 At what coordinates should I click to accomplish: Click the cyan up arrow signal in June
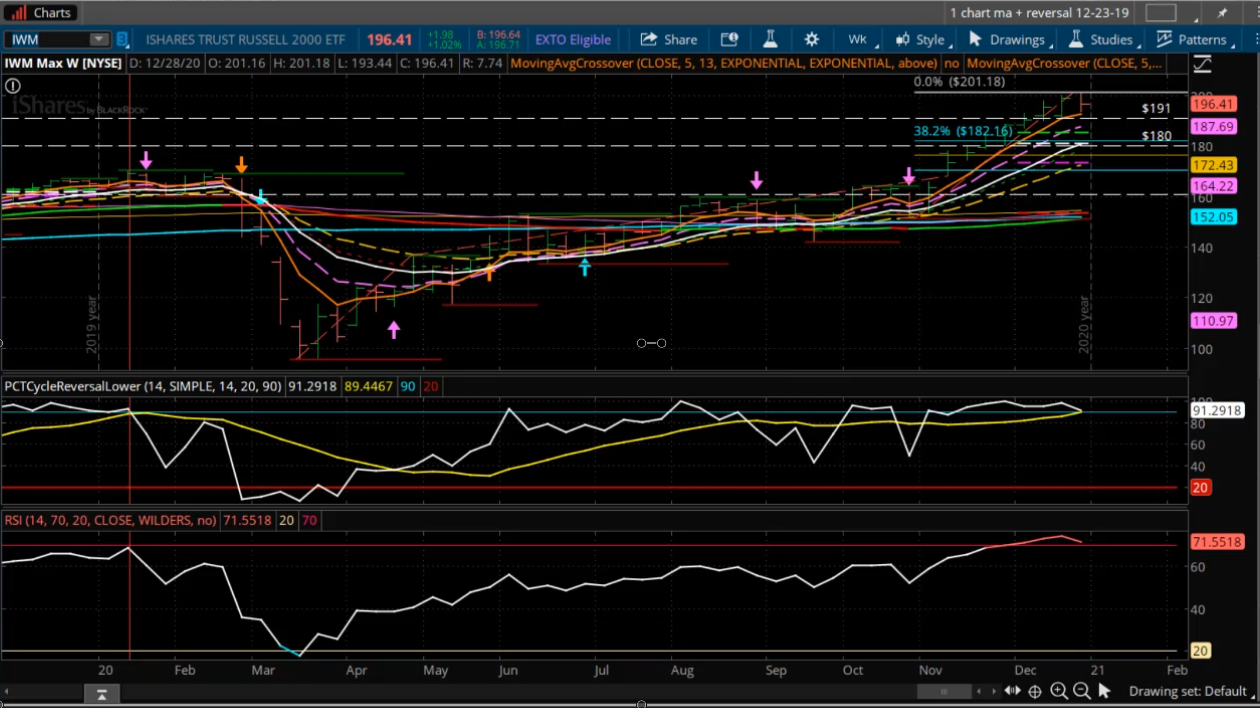tap(585, 266)
